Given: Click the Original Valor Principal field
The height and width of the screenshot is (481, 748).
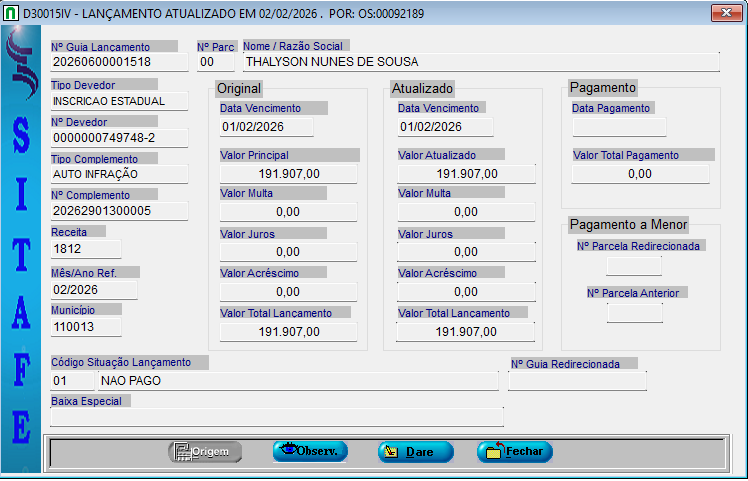Looking at the screenshot, I should click(289, 174).
